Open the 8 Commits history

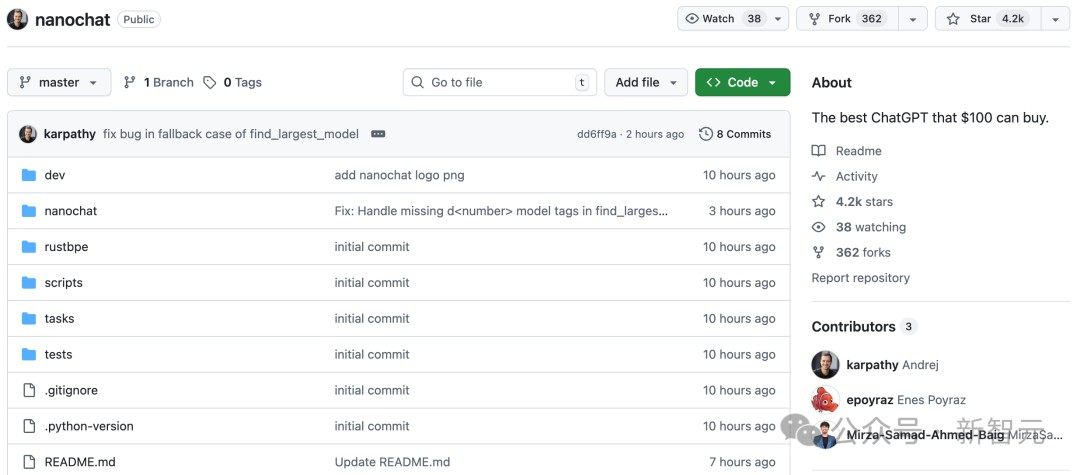[735, 134]
